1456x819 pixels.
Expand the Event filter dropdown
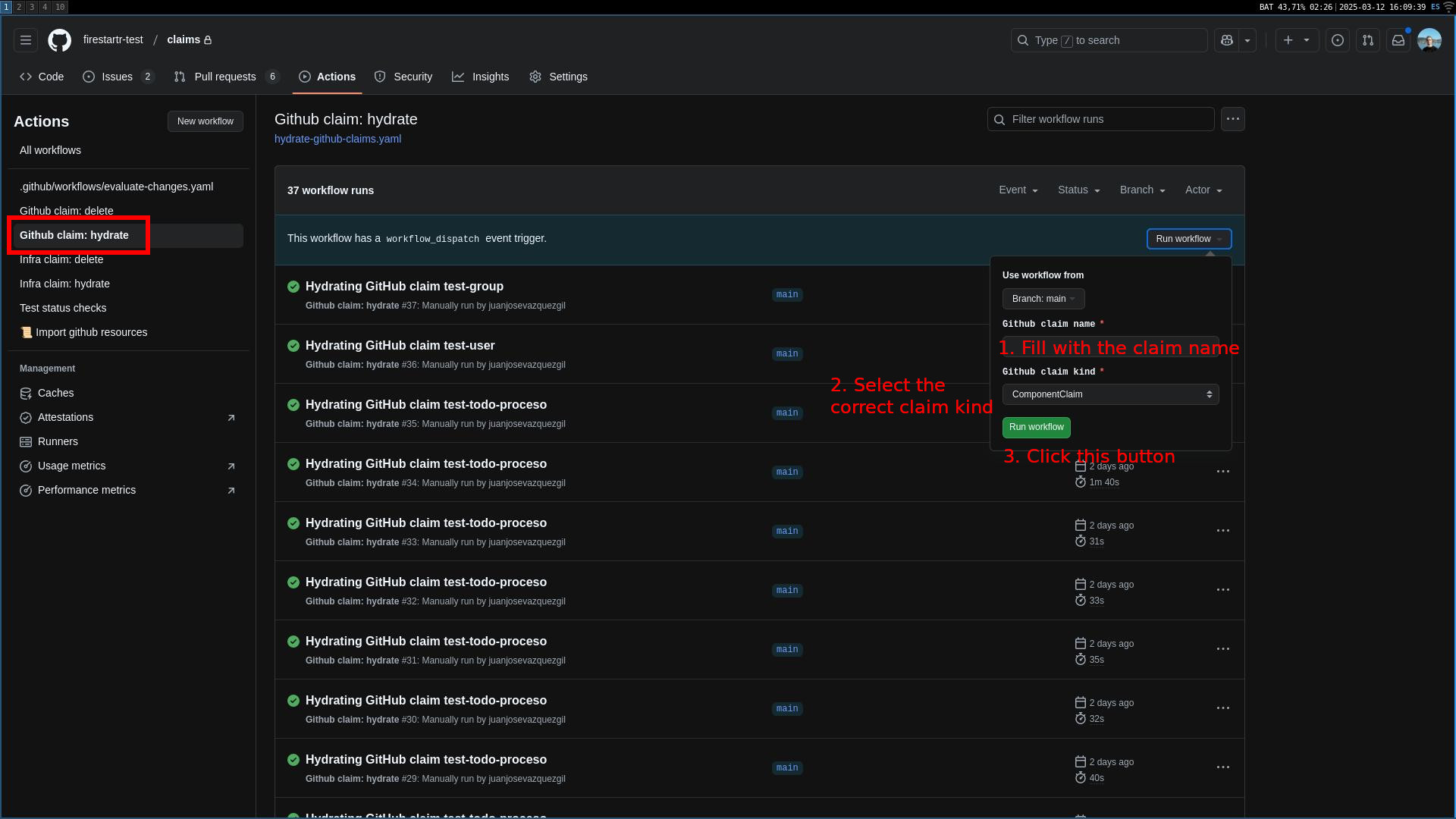coord(1018,190)
